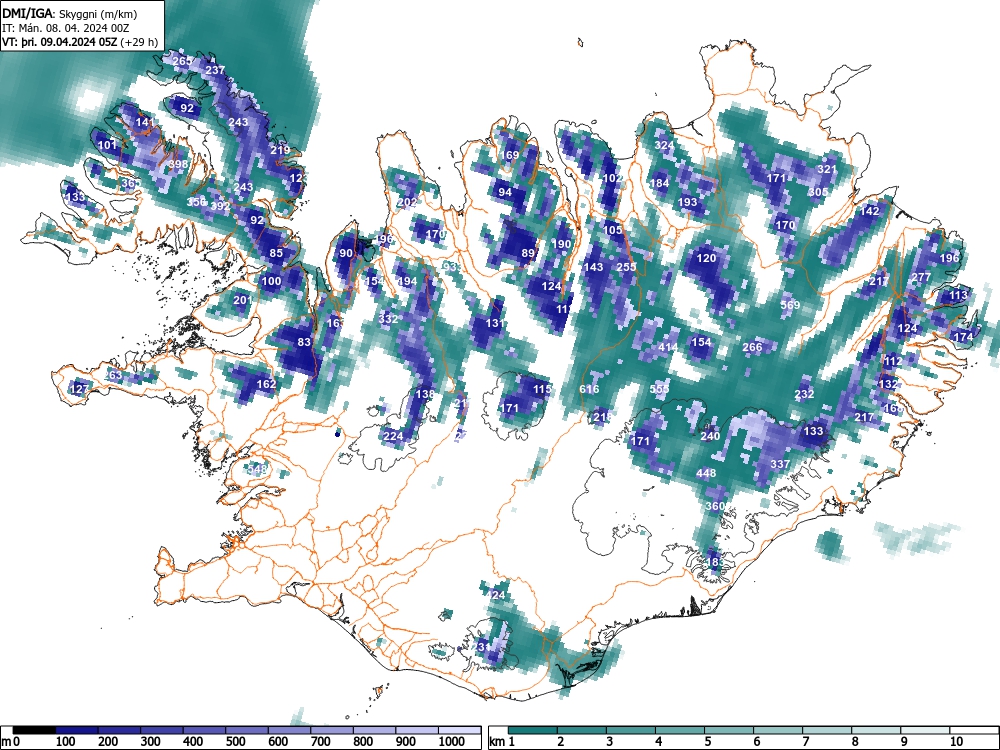The height and width of the screenshot is (750, 1000).
Task: Click the visibility value 83
Action: click(x=304, y=342)
